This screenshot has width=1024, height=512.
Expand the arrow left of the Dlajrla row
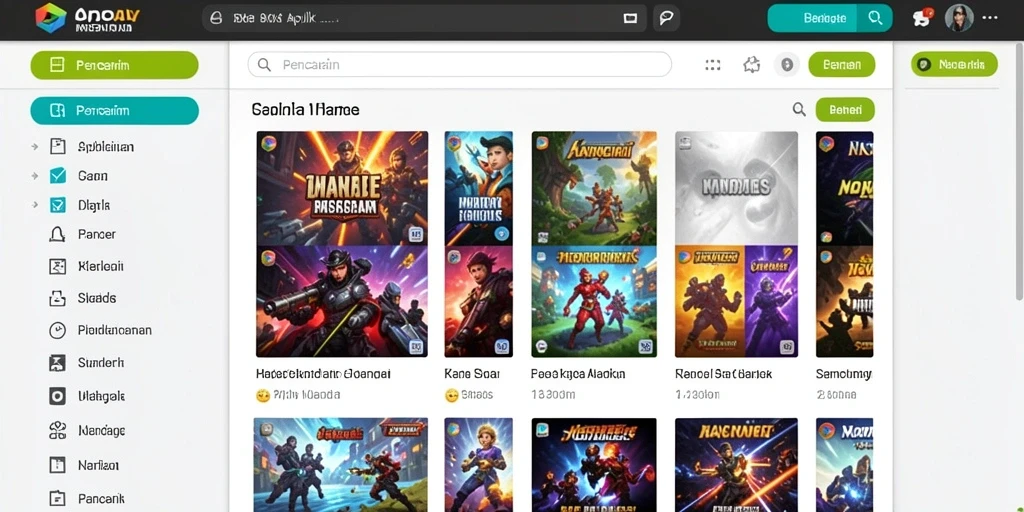(x=35, y=205)
